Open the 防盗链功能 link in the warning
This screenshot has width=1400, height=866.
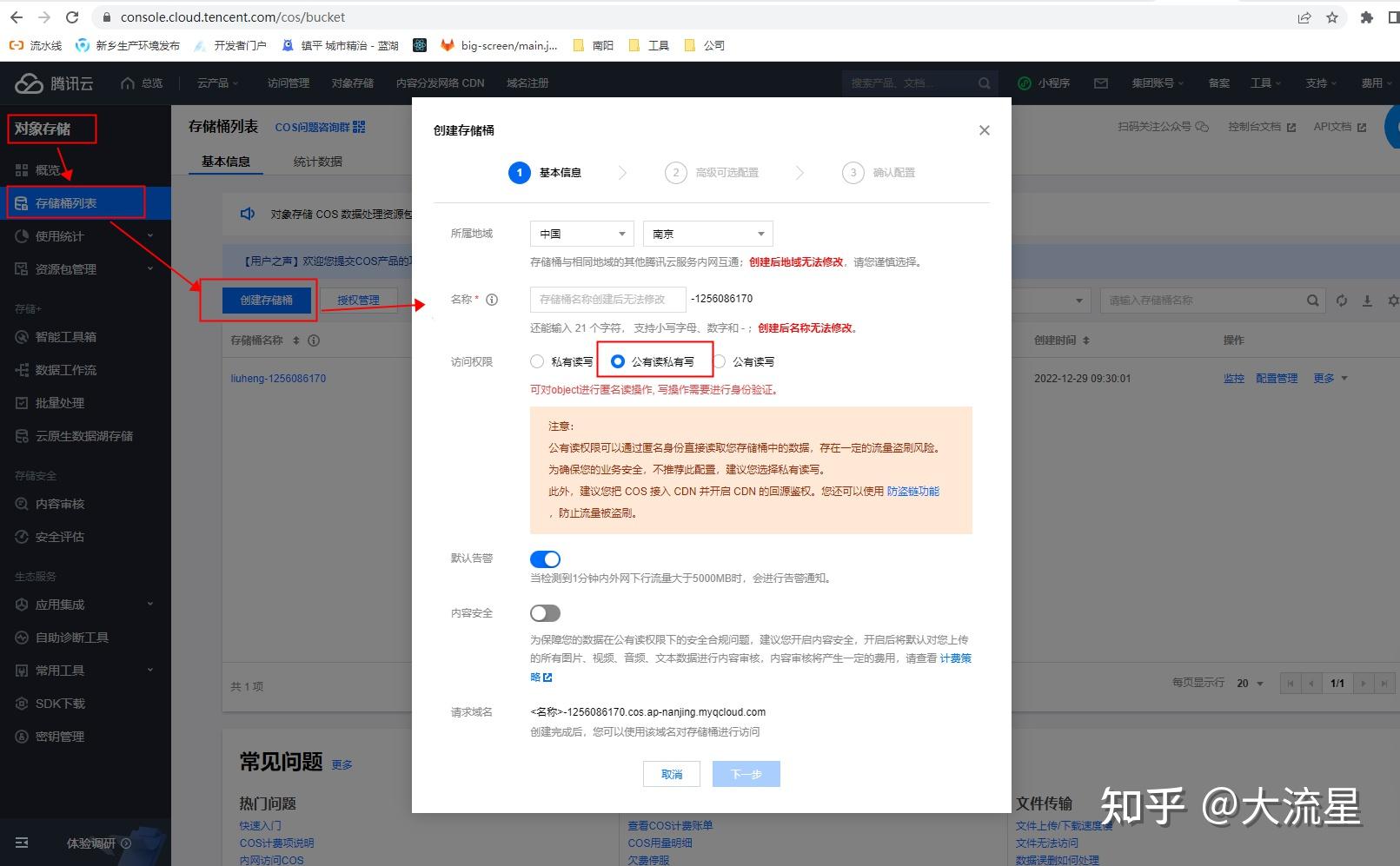click(913, 492)
